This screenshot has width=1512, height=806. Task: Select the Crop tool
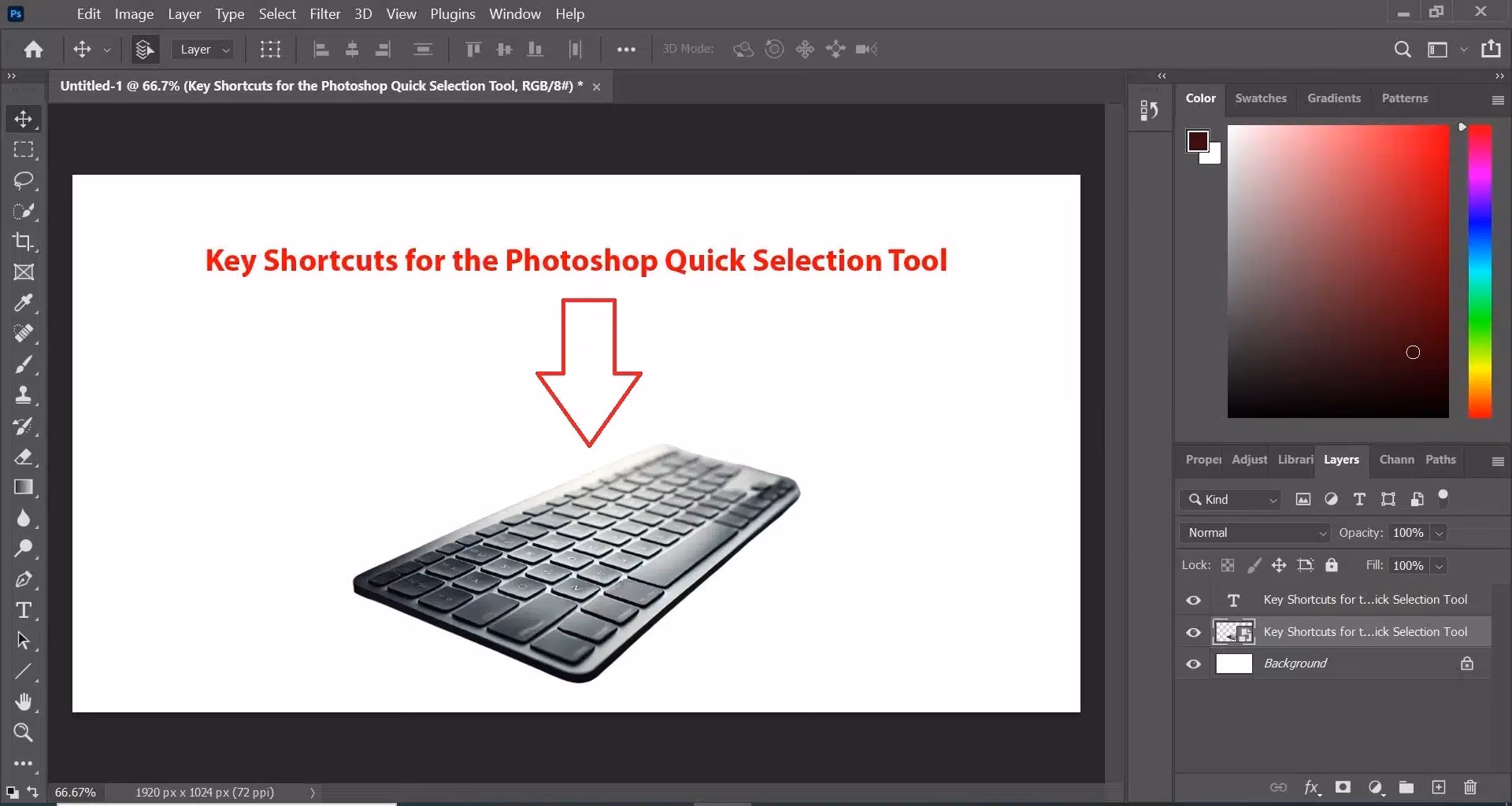click(x=24, y=242)
